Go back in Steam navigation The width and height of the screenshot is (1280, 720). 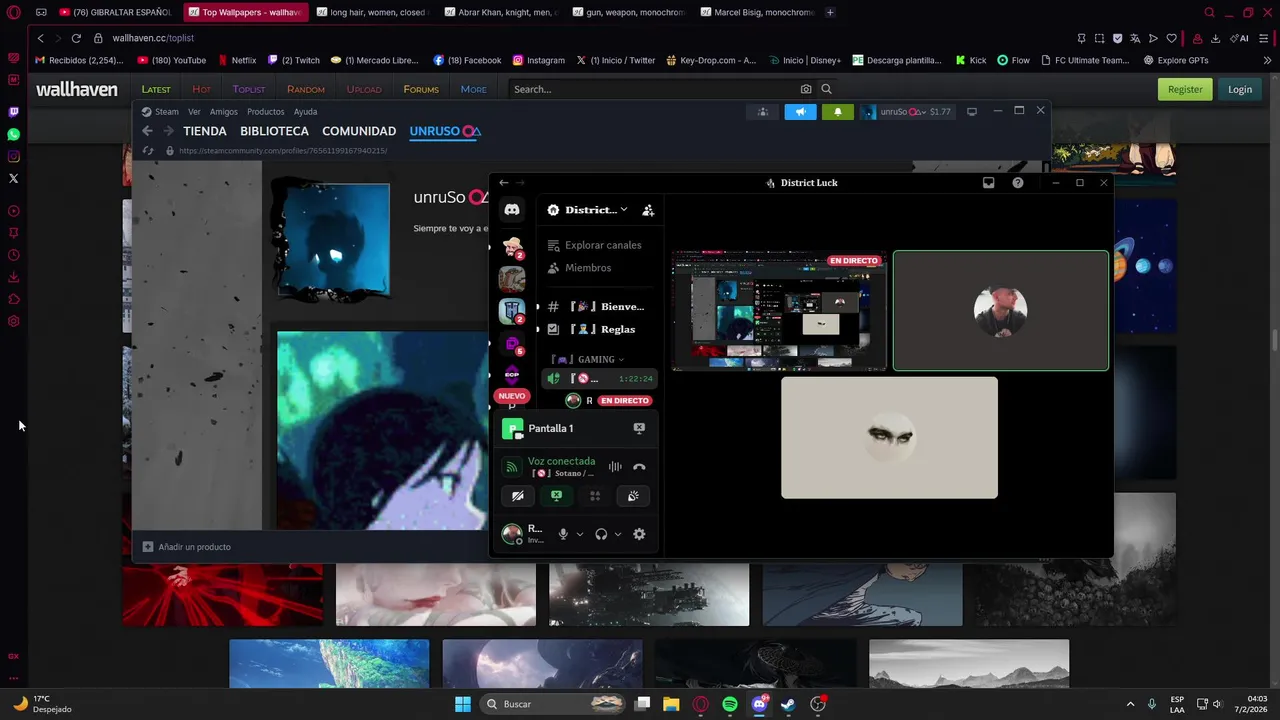147,131
